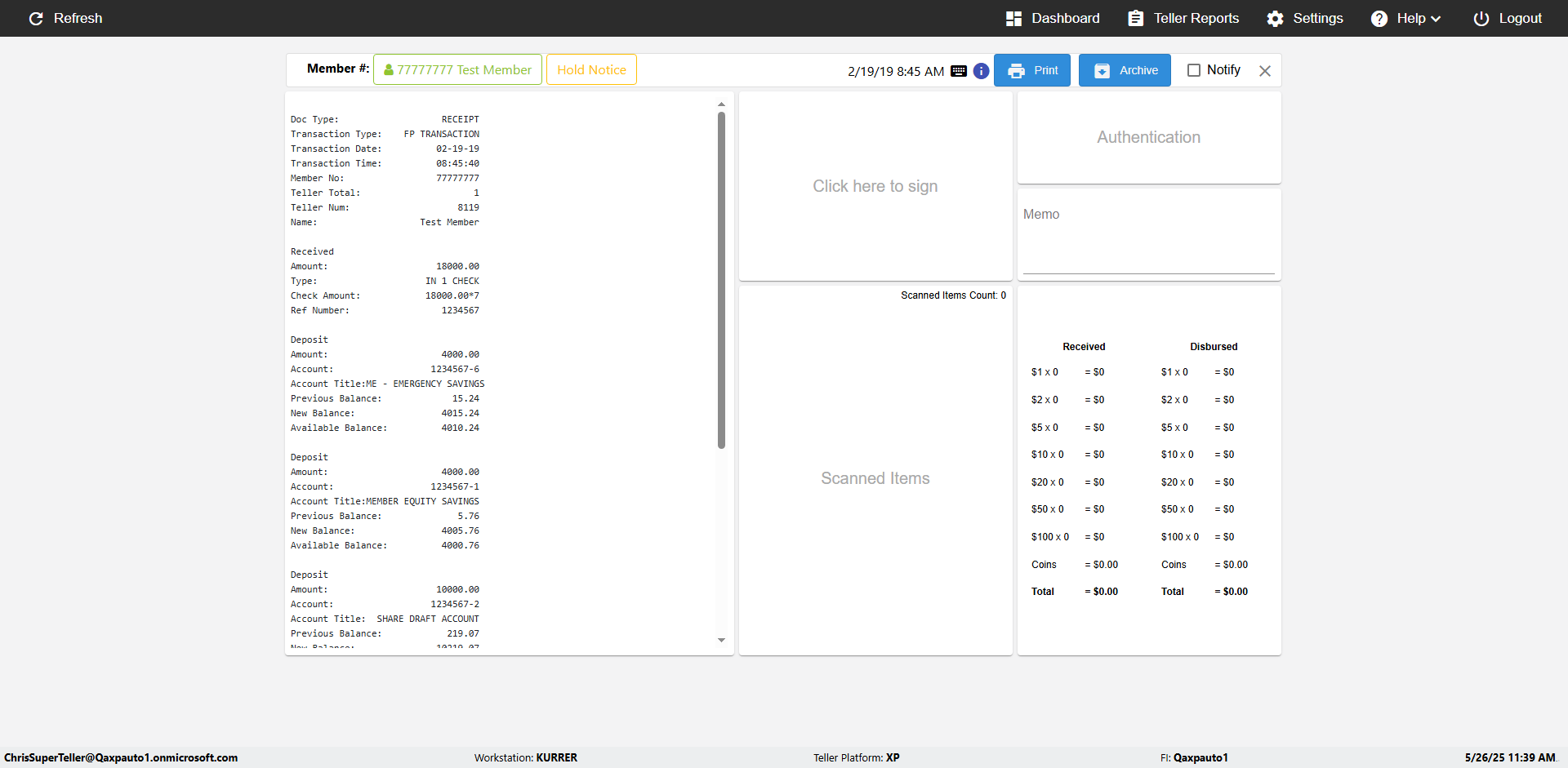Viewport: 1568px width, 768px height.
Task: Click the blue info circle icon
Action: click(981, 71)
